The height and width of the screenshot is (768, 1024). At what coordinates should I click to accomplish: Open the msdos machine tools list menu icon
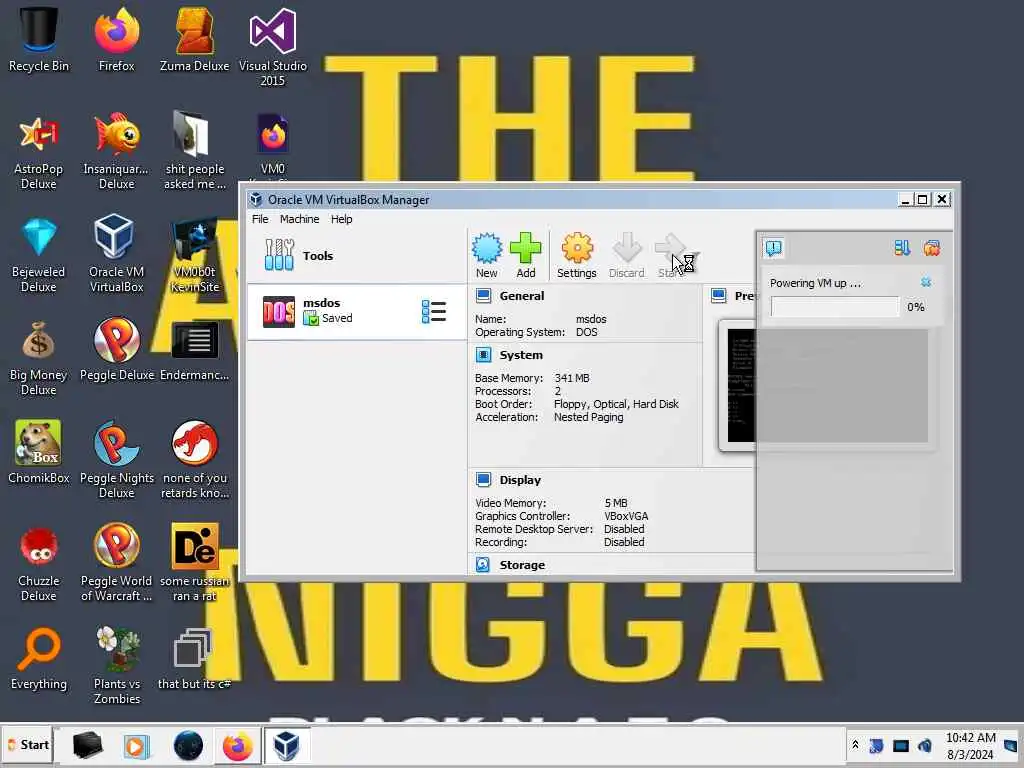coord(434,312)
